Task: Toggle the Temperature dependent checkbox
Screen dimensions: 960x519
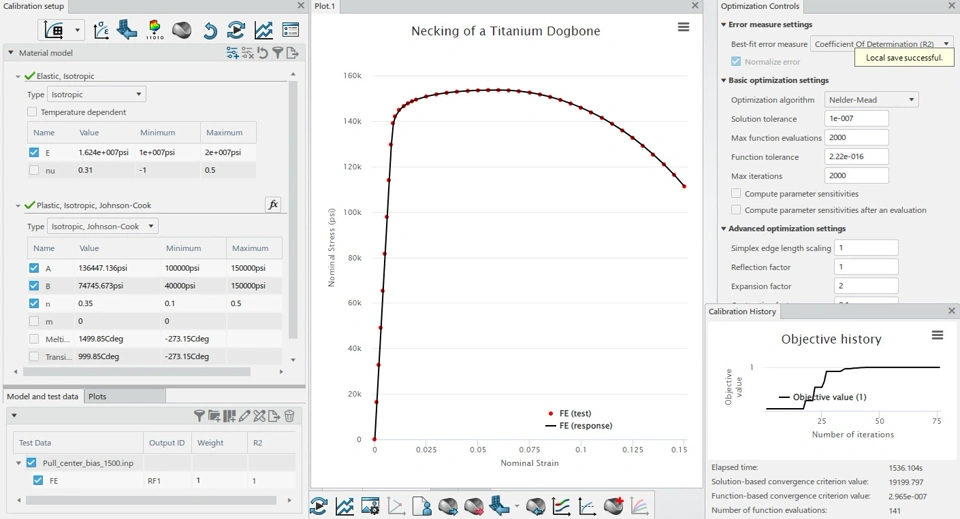Action: click(32, 112)
